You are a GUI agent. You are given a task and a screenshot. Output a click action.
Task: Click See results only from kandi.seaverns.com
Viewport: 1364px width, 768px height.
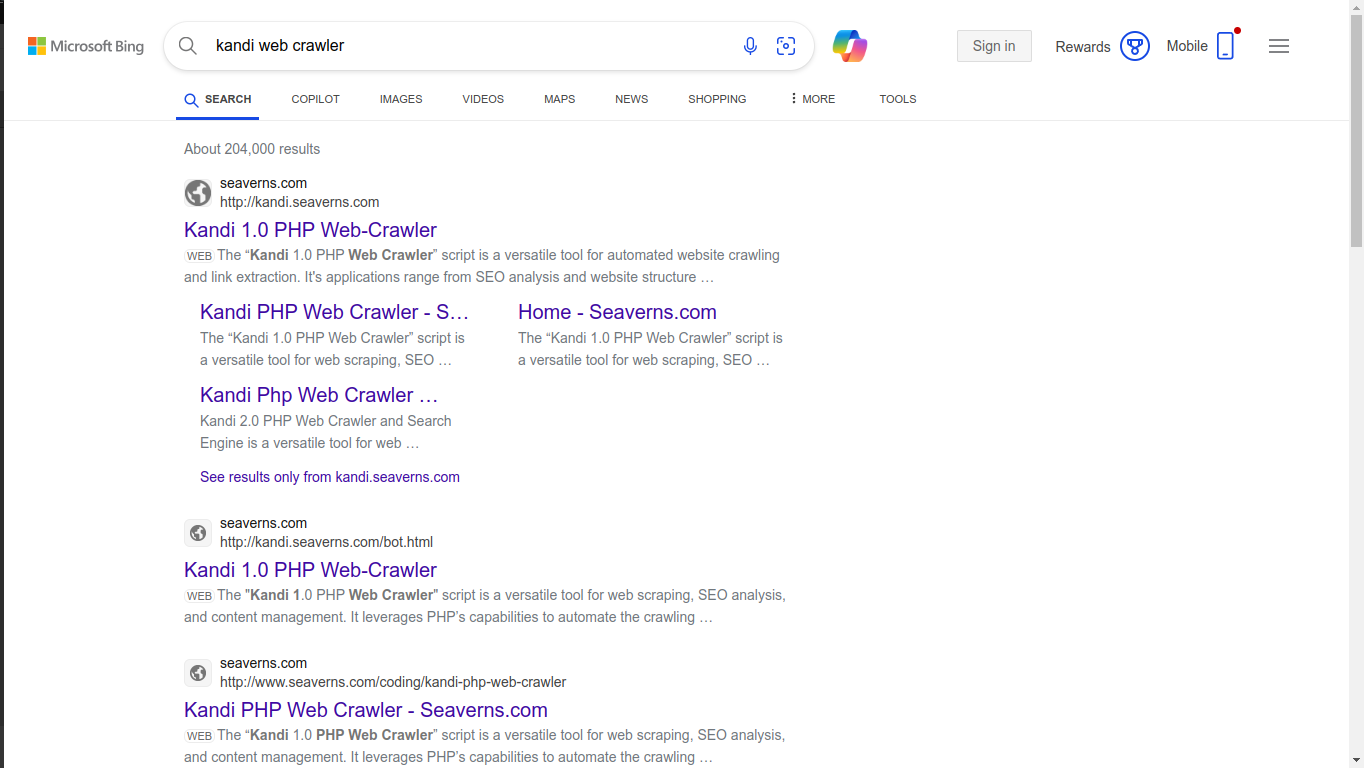point(330,477)
